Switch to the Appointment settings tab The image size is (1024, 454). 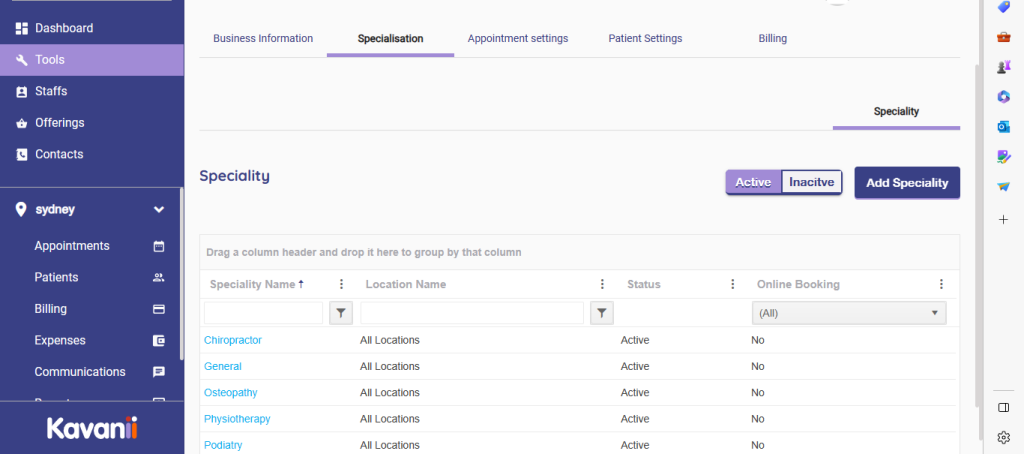tap(517, 38)
